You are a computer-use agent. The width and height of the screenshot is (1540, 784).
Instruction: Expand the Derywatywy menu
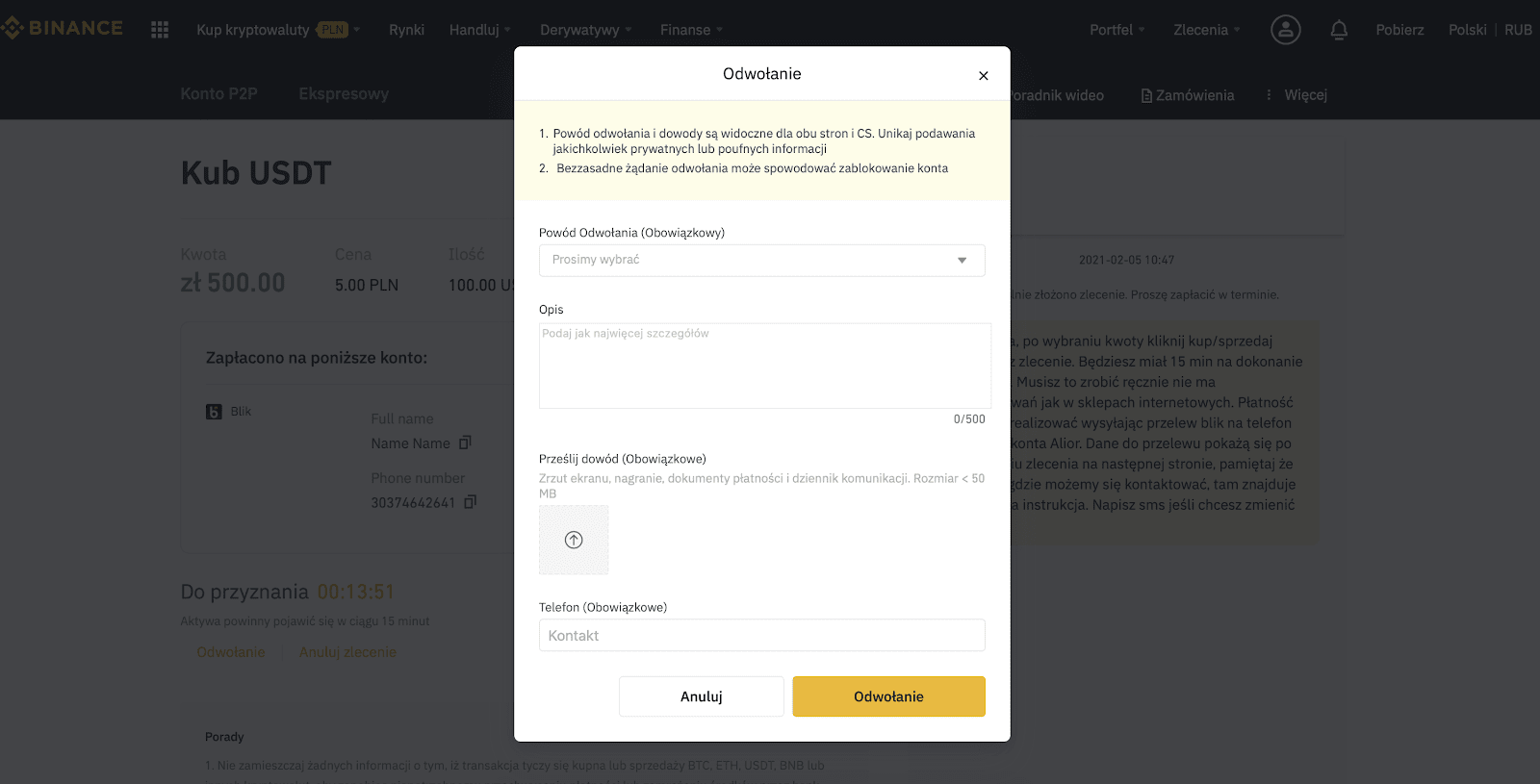point(586,30)
